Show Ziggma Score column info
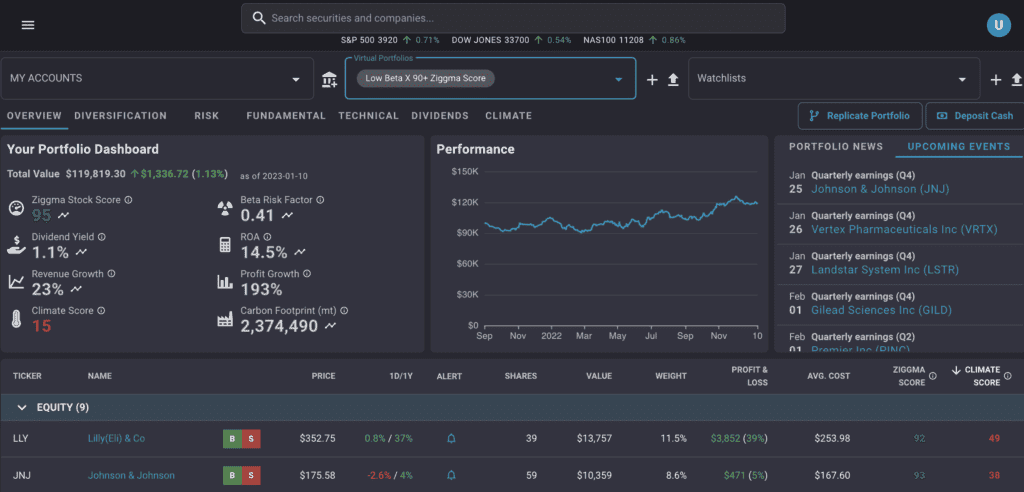This screenshot has height=492, width=1024. tap(933, 376)
